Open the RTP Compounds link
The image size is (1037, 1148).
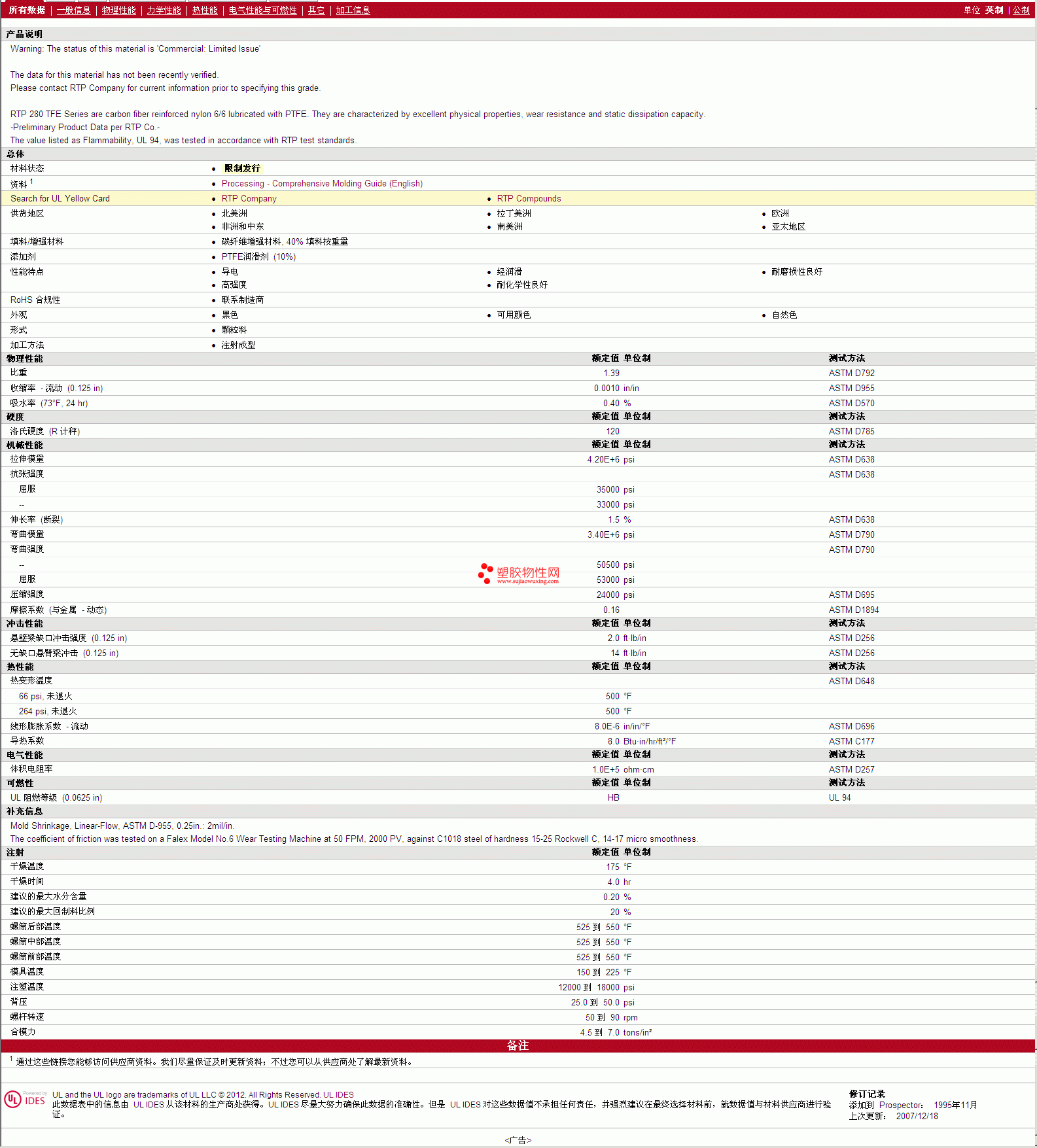(x=529, y=198)
